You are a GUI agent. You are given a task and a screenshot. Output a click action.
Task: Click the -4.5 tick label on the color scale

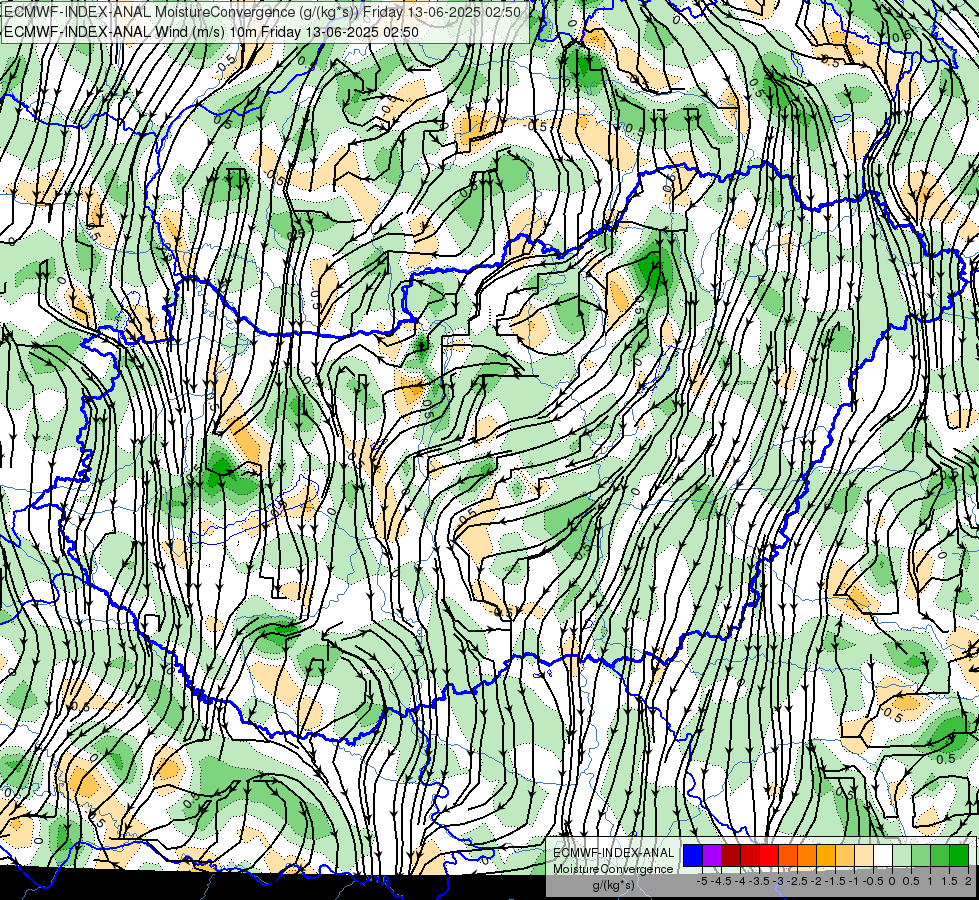(721, 881)
